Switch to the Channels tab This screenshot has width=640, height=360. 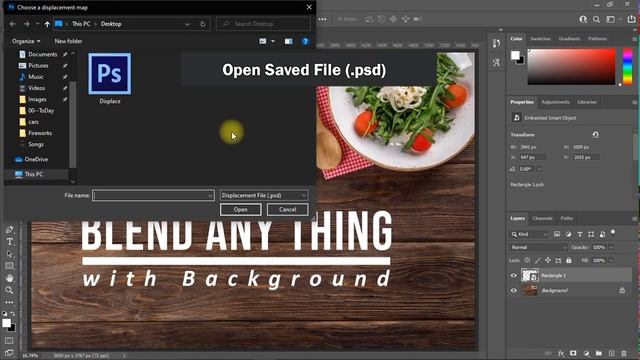coord(542,218)
